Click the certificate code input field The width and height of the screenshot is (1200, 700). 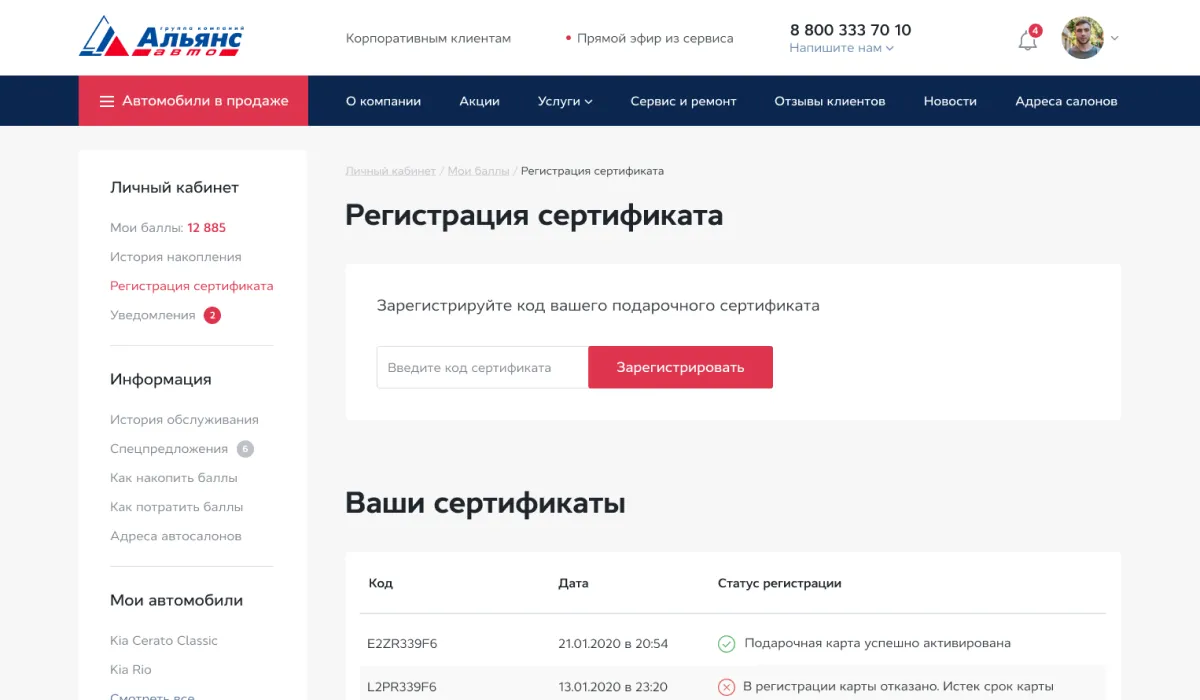tap(482, 367)
